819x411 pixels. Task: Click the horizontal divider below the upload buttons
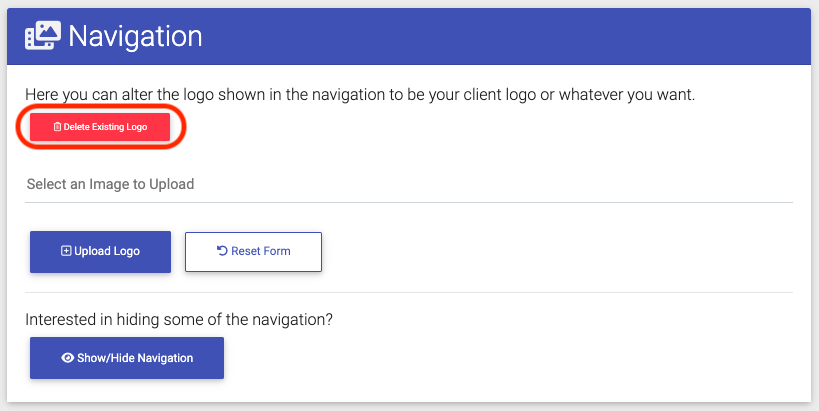(x=409, y=292)
